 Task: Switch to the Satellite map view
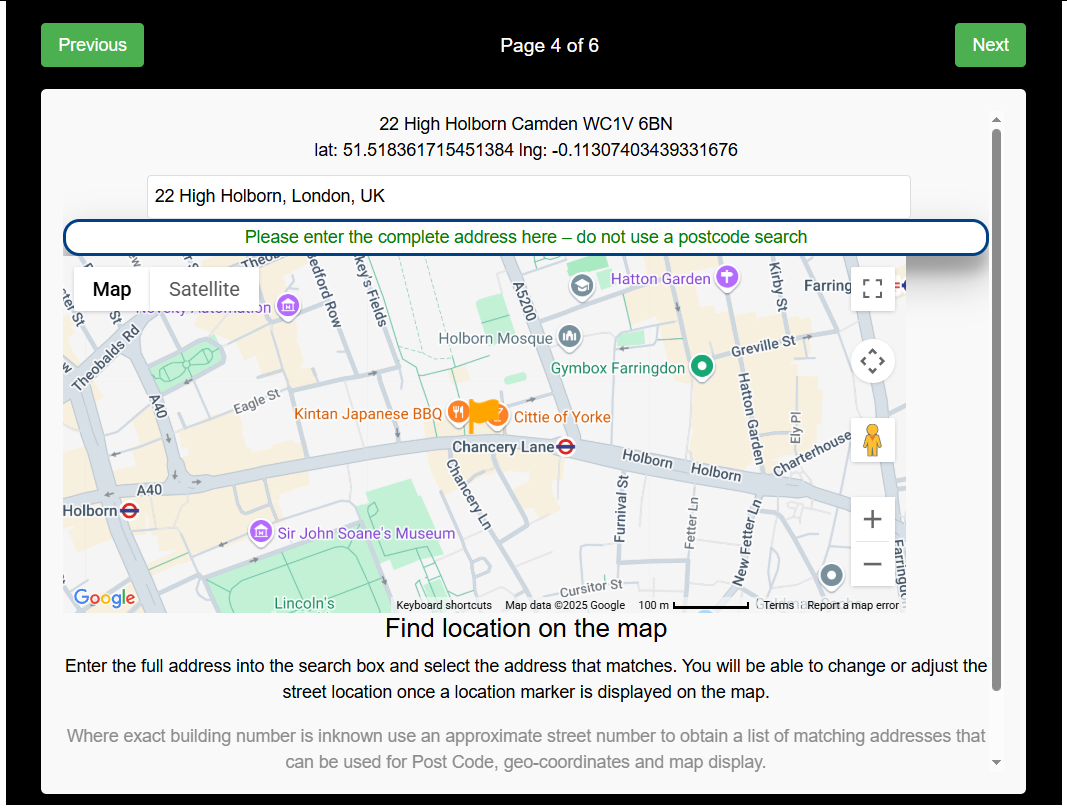pos(203,289)
